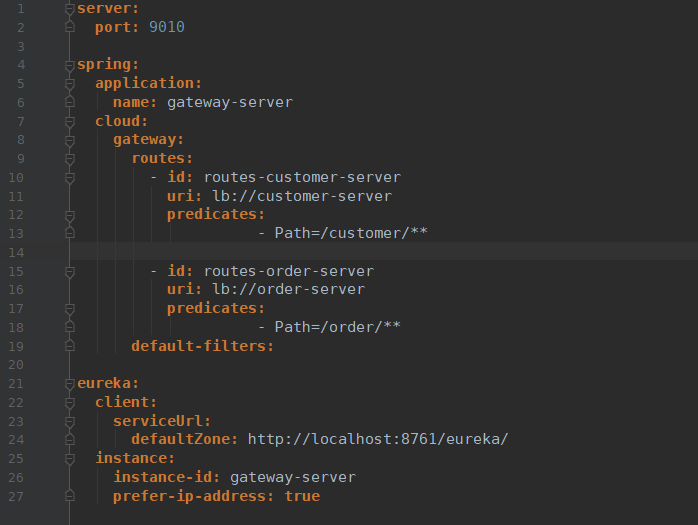The image size is (698, 525).
Task: Click the name value gateway-server
Action: click(230, 102)
